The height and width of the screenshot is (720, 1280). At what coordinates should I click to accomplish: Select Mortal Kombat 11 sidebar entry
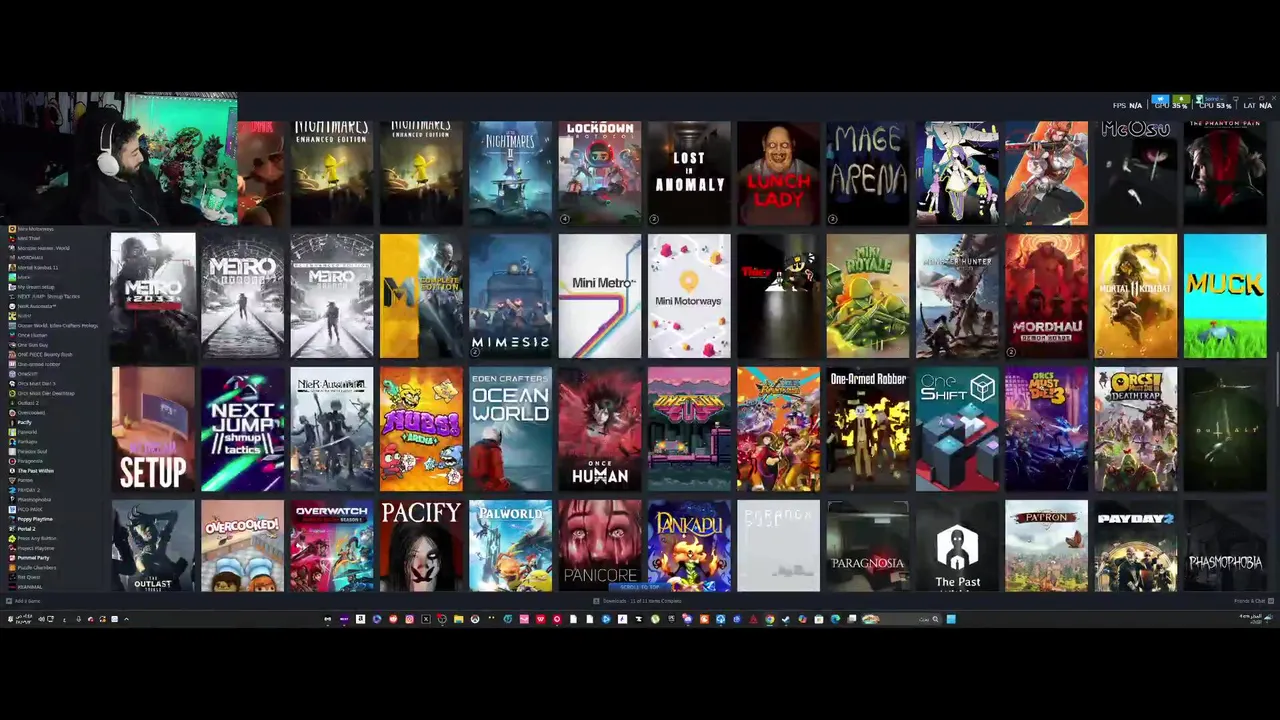pos(37,268)
